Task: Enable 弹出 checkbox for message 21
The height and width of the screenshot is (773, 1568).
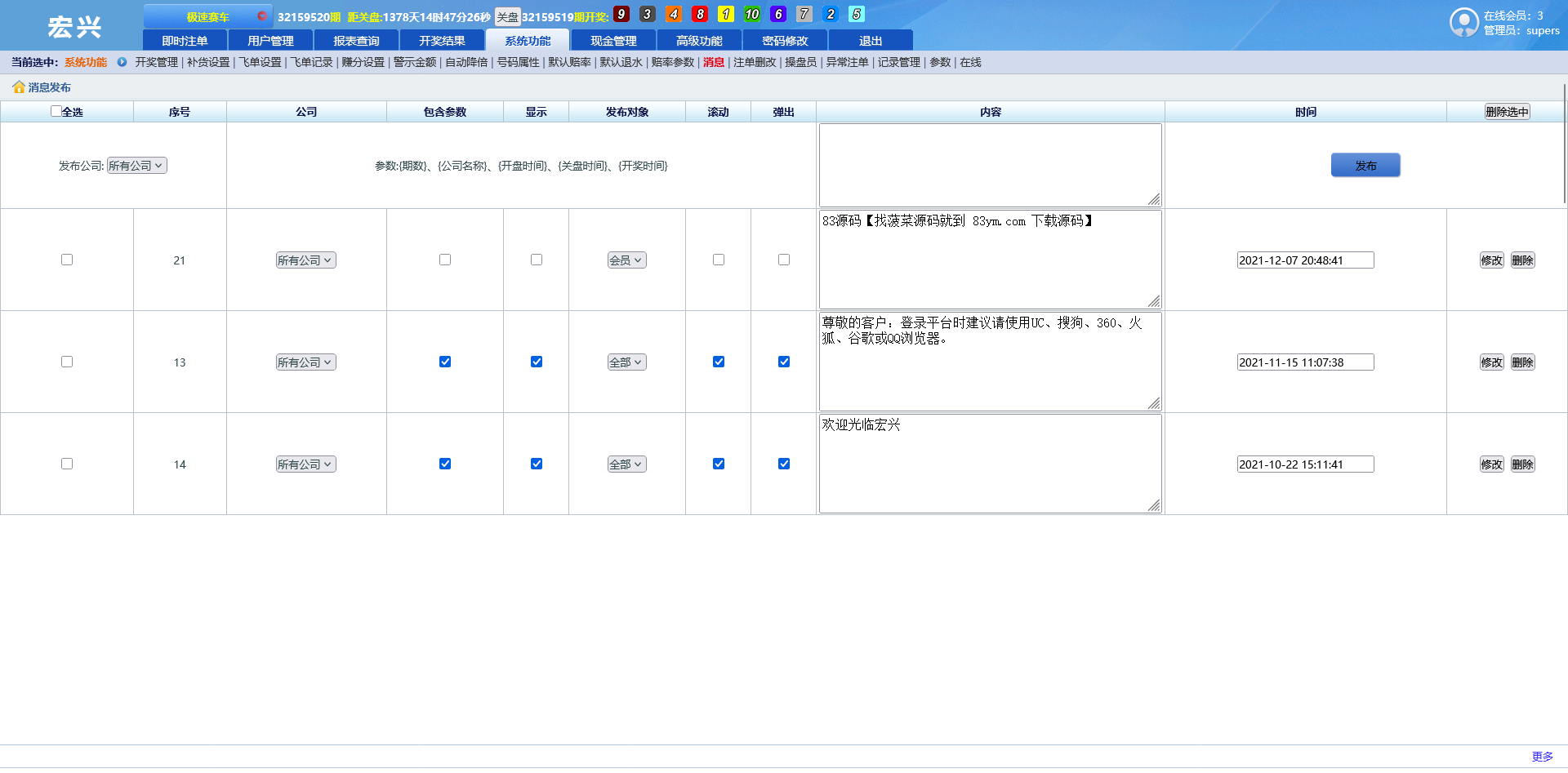Action: tap(784, 260)
